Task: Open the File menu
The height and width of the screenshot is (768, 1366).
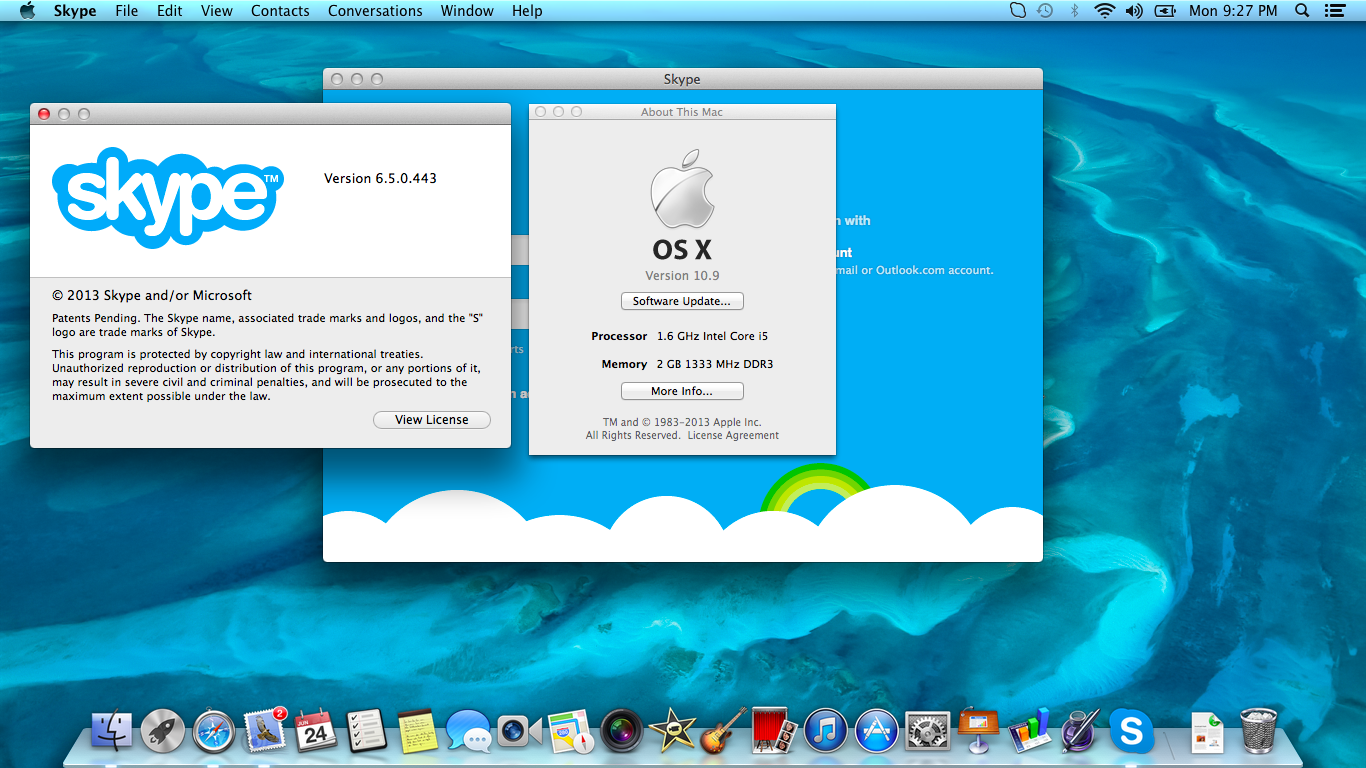Action: (127, 11)
